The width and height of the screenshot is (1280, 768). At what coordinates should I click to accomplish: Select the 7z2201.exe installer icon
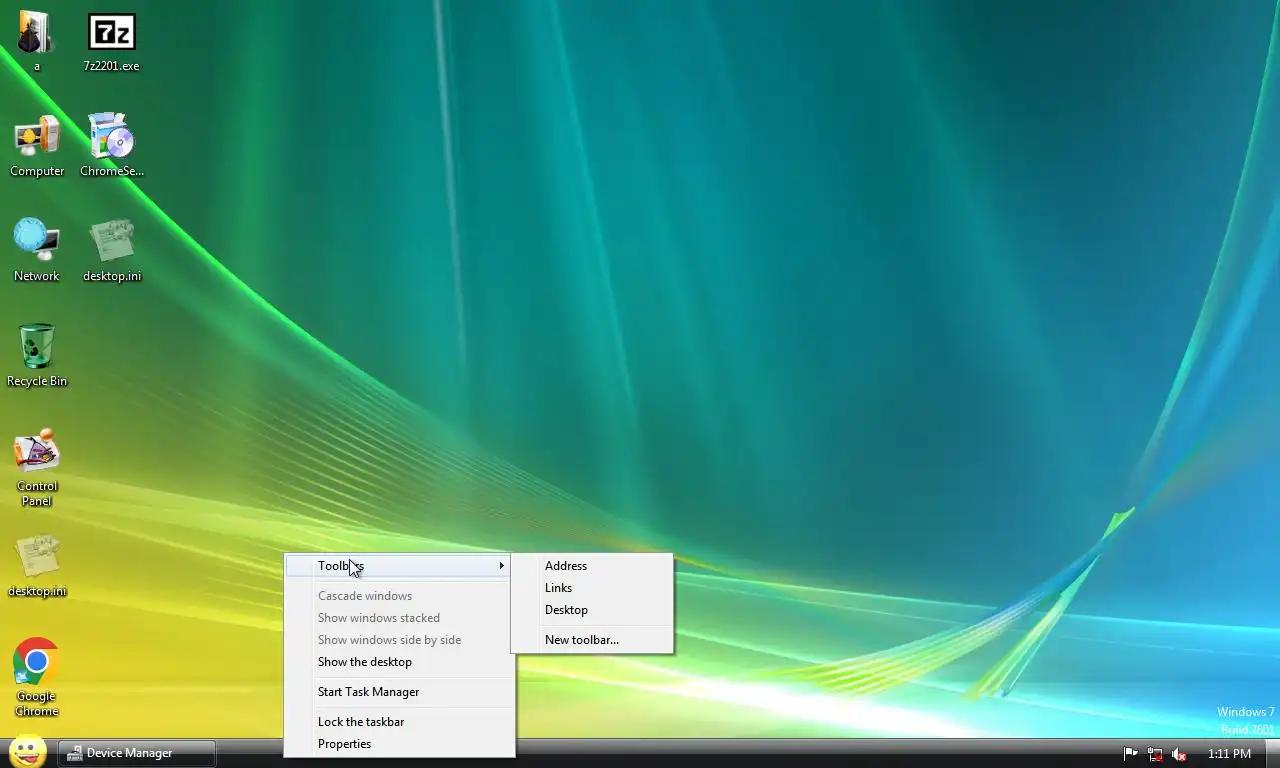coord(111,40)
